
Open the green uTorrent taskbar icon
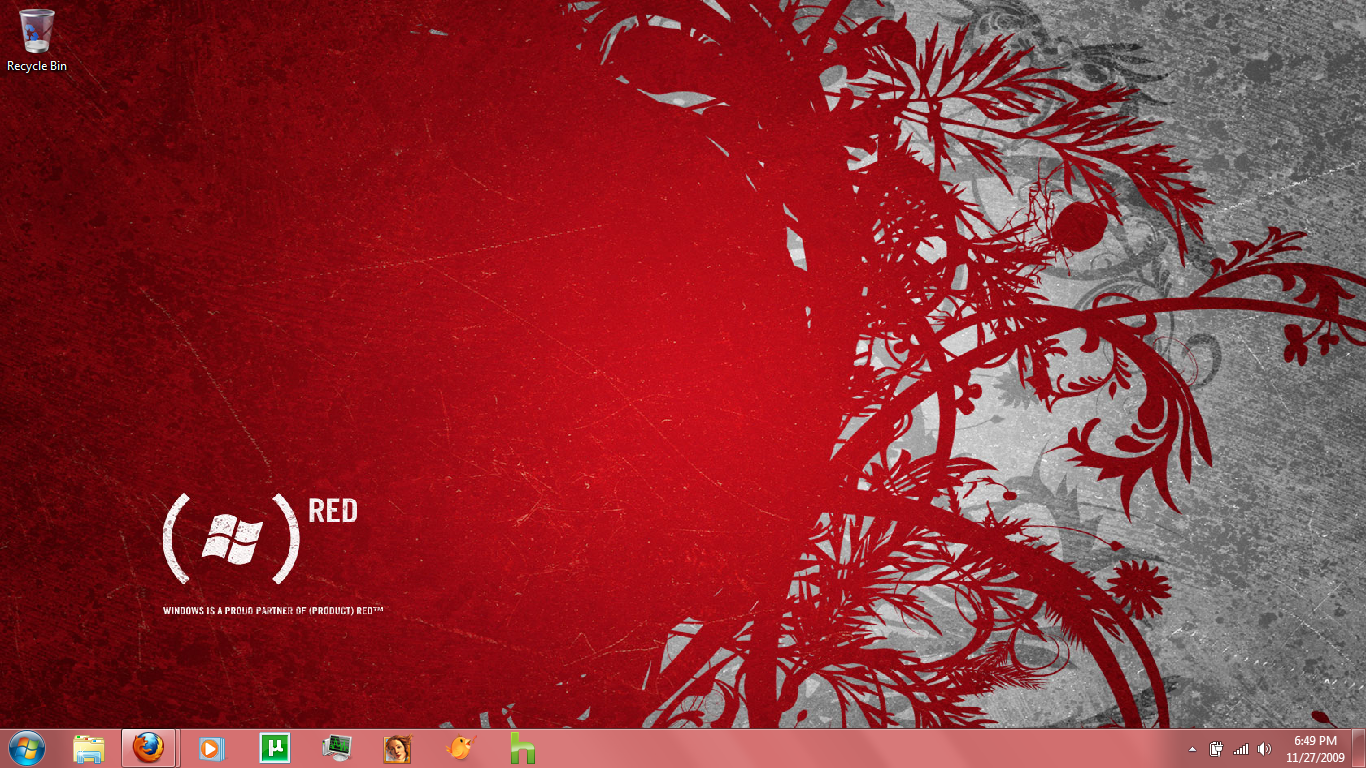(274, 748)
